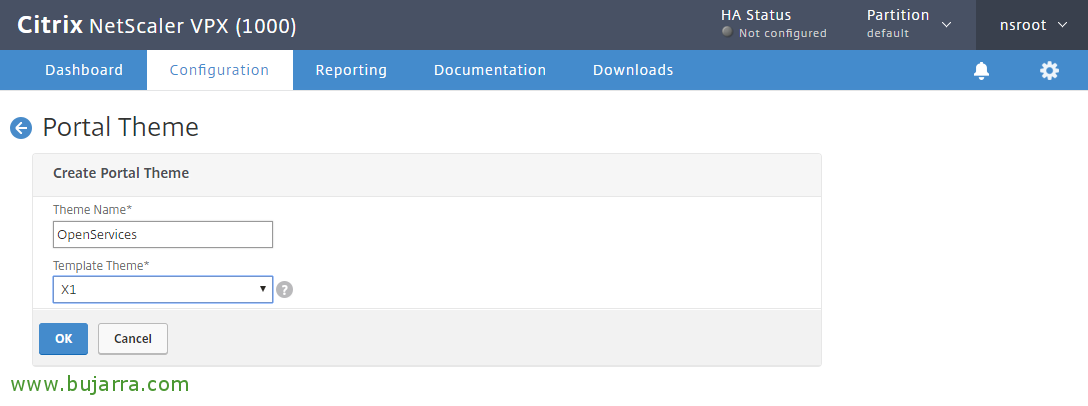Focus the Theme Name input field
This screenshot has width=1088, height=406.
pos(163,235)
